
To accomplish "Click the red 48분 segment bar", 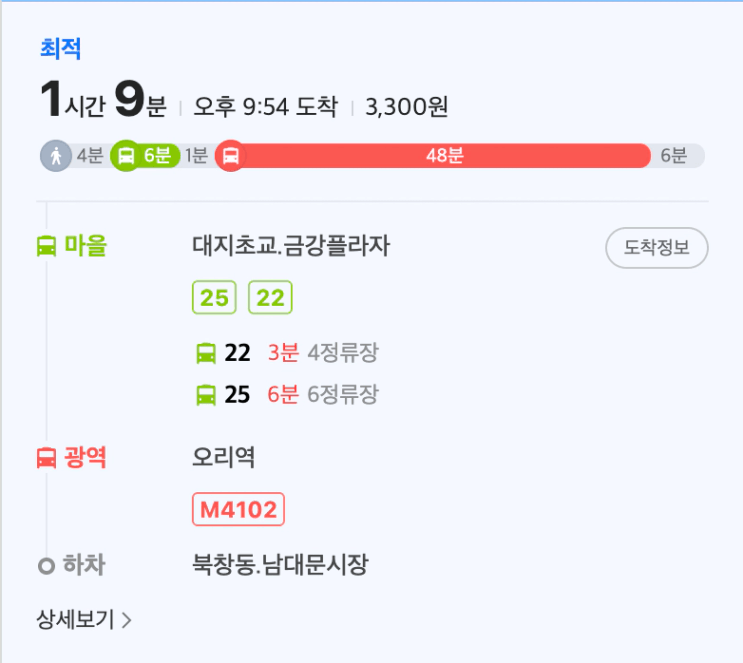I will pyautogui.click(x=444, y=155).
